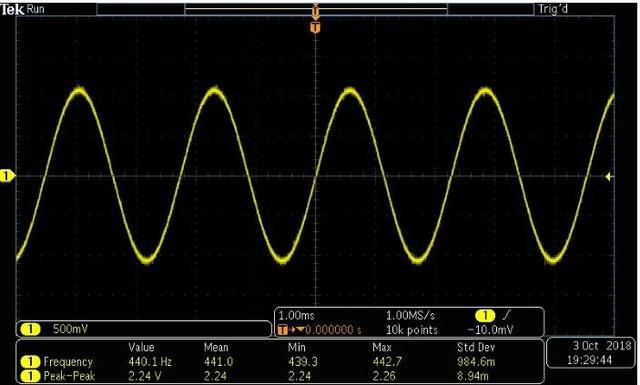Click the Frequency mean 441.0
Viewport: 640px width, 385px height.
click(x=218, y=362)
